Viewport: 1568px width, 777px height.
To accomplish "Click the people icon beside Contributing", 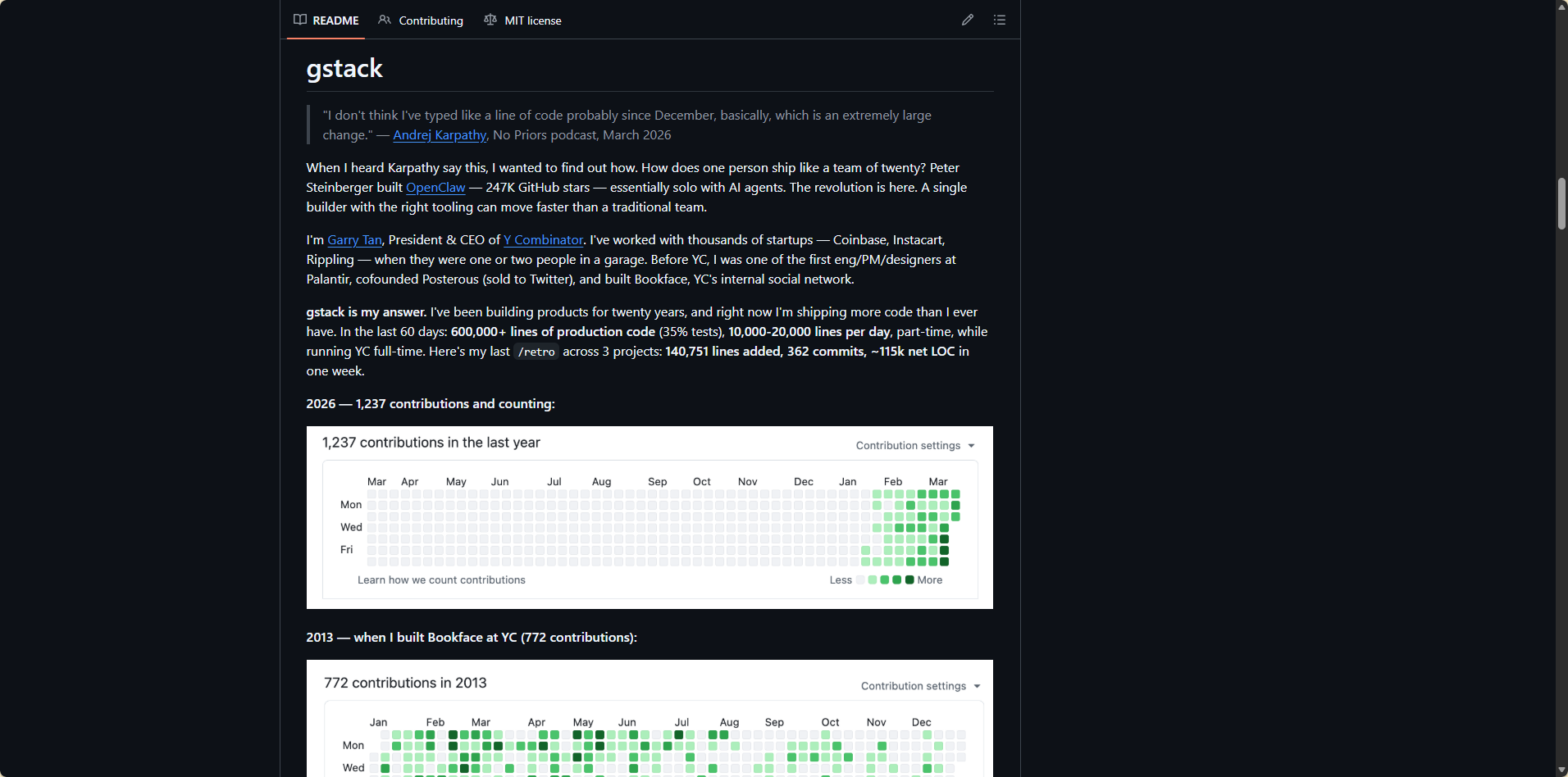I will pos(385,20).
